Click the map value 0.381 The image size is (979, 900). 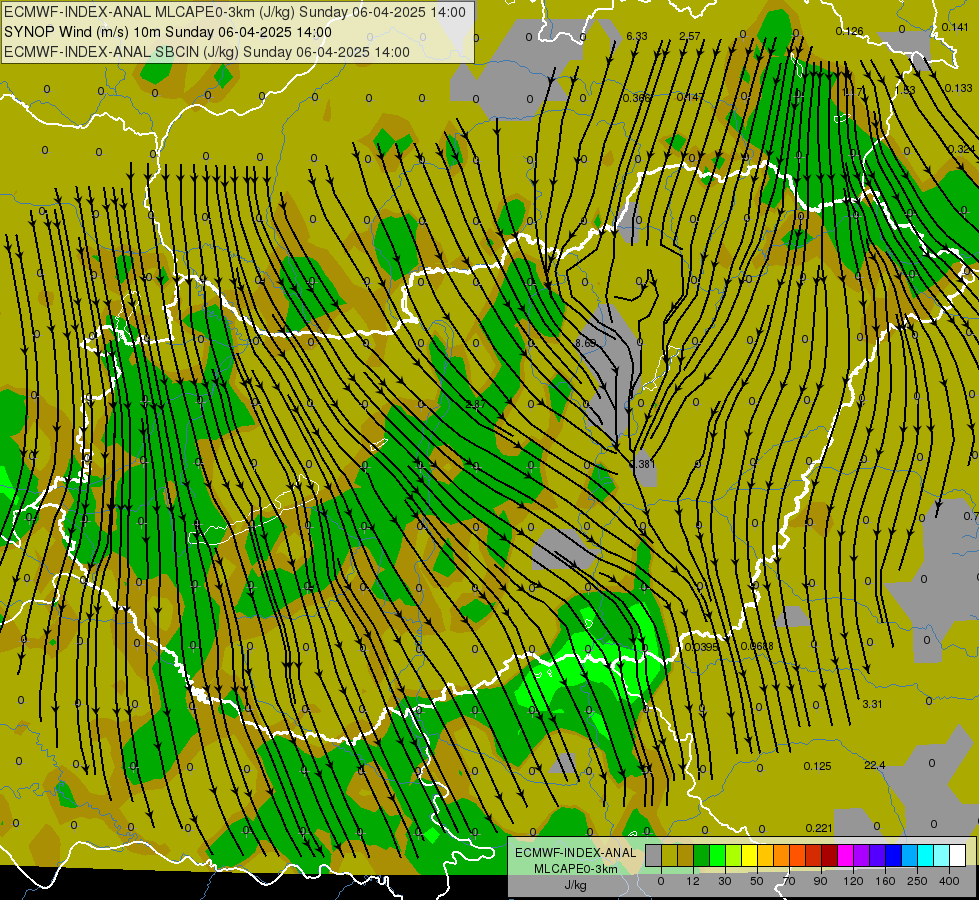click(643, 464)
